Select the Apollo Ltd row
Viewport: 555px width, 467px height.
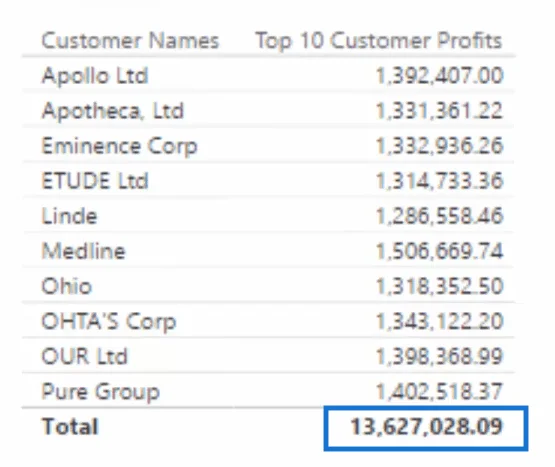[x=268, y=75]
